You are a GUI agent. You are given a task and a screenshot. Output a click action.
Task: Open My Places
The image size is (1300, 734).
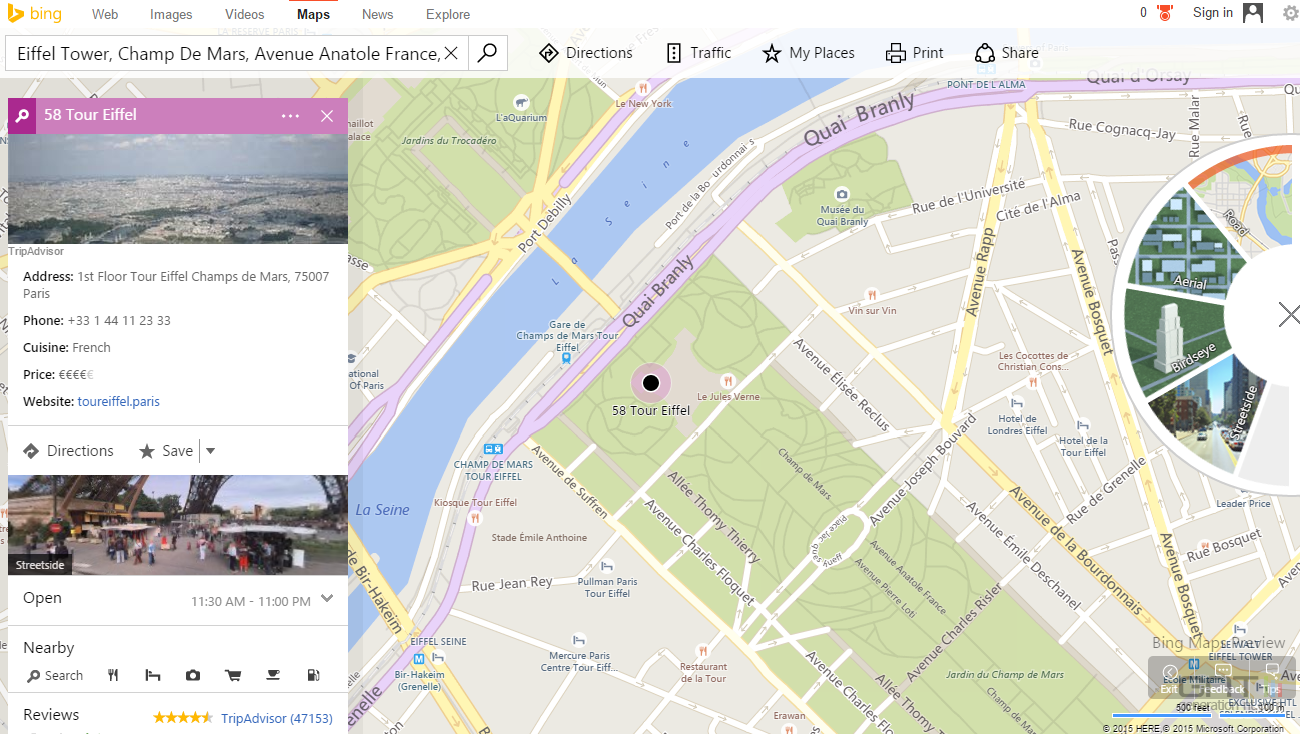(808, 53)
